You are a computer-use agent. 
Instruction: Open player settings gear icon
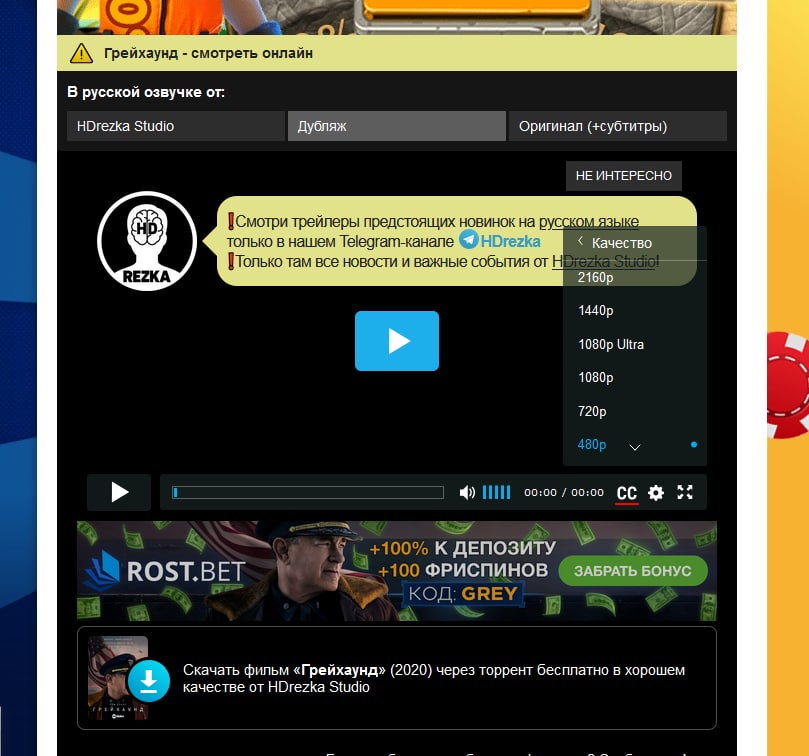pyautogui.click(x=656, y=492)
